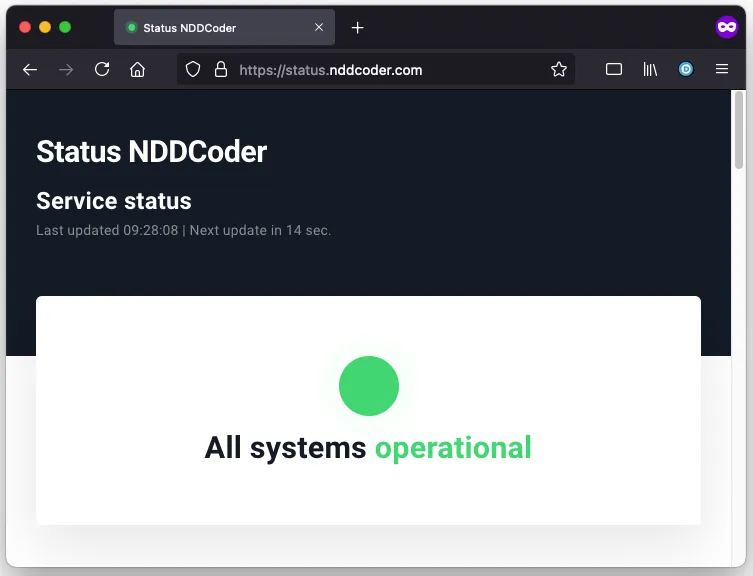Click the green status indicator circle
The width and height of the screenshot is (753, 576).
(x=369, y=386)
